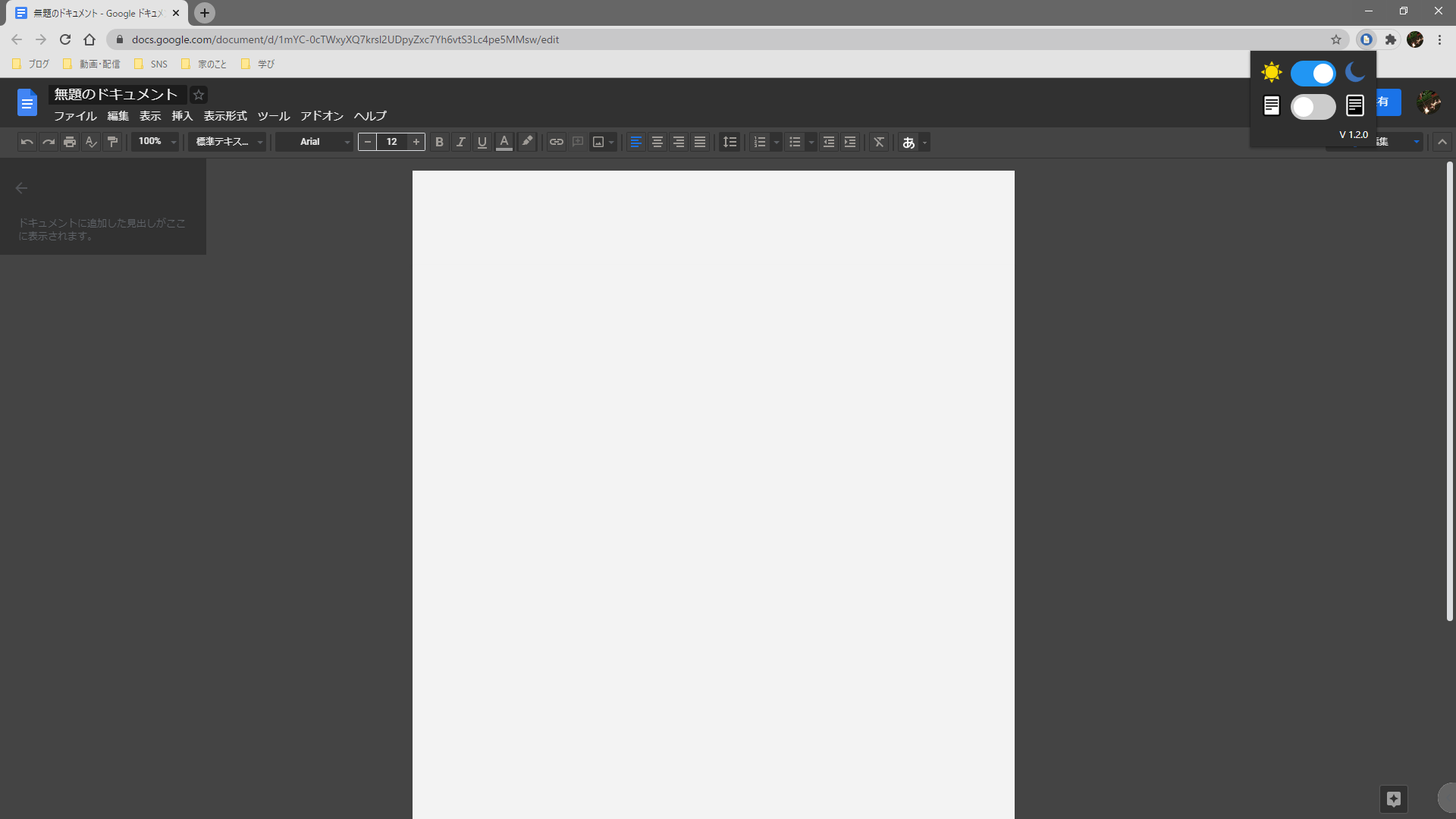This screenshot has height=819, width=1456.
Task: Toggle the dark mode switch
Action: click(1312, 72)
